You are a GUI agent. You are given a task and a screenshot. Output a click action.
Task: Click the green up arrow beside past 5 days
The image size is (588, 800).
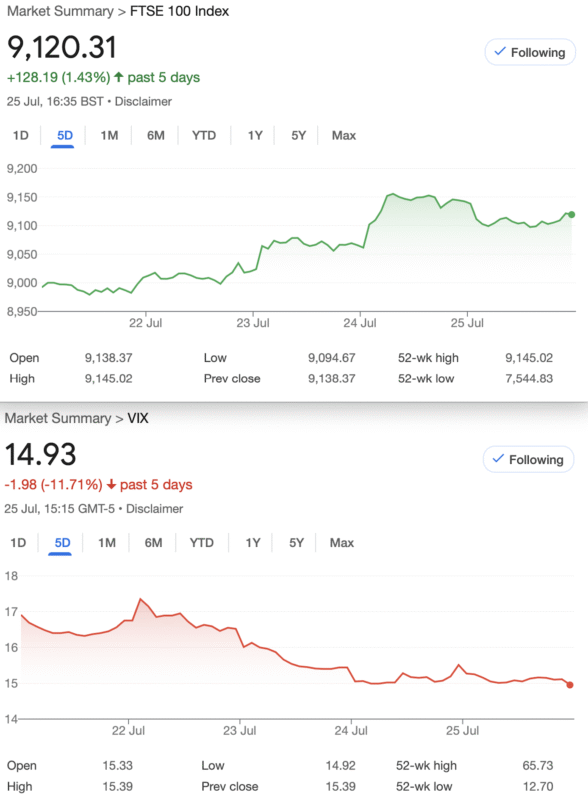pyautogui.click(x=118, y=77)
